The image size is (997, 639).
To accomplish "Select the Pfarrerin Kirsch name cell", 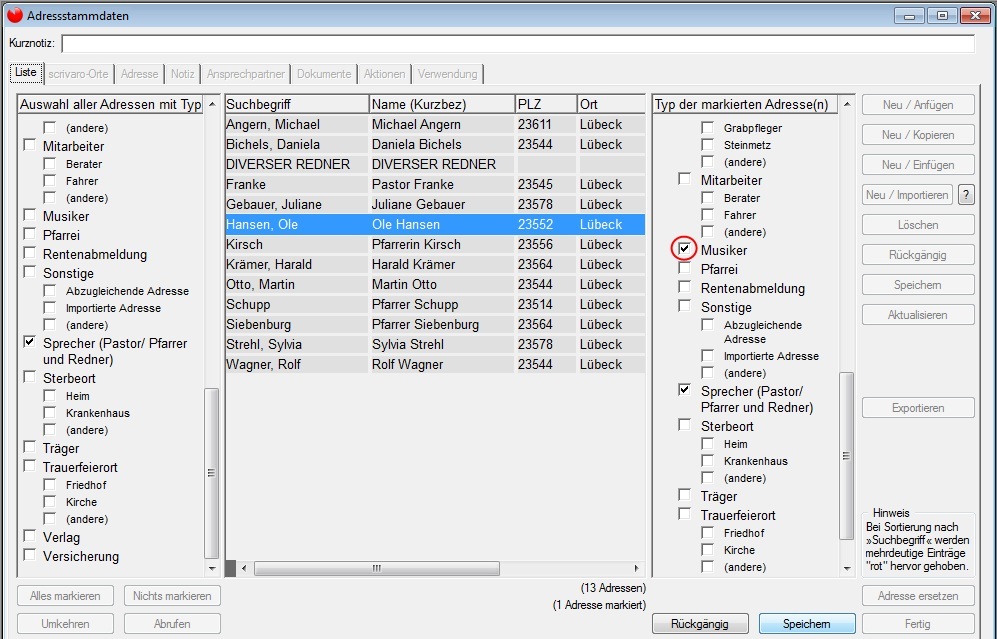I will [x=442, y=244].
